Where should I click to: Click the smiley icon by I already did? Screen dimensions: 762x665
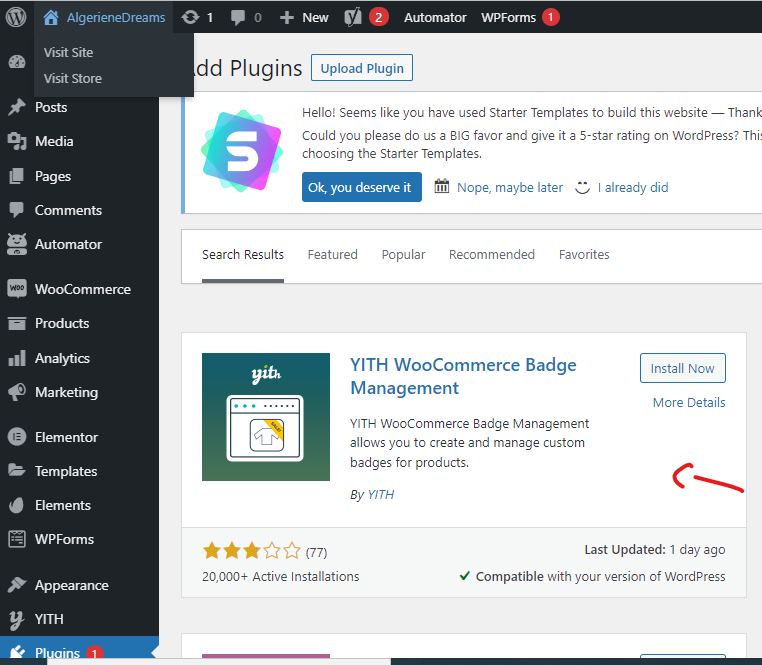pyautogui.click(x=582, y=187)
